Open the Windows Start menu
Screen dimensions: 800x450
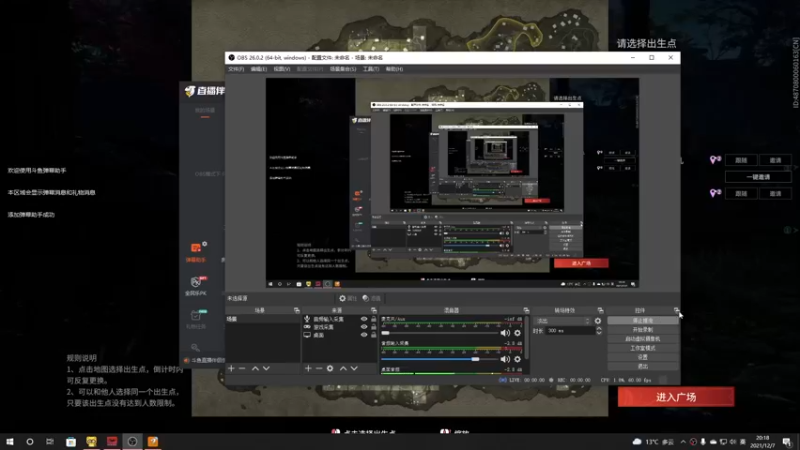click(9, 442)
